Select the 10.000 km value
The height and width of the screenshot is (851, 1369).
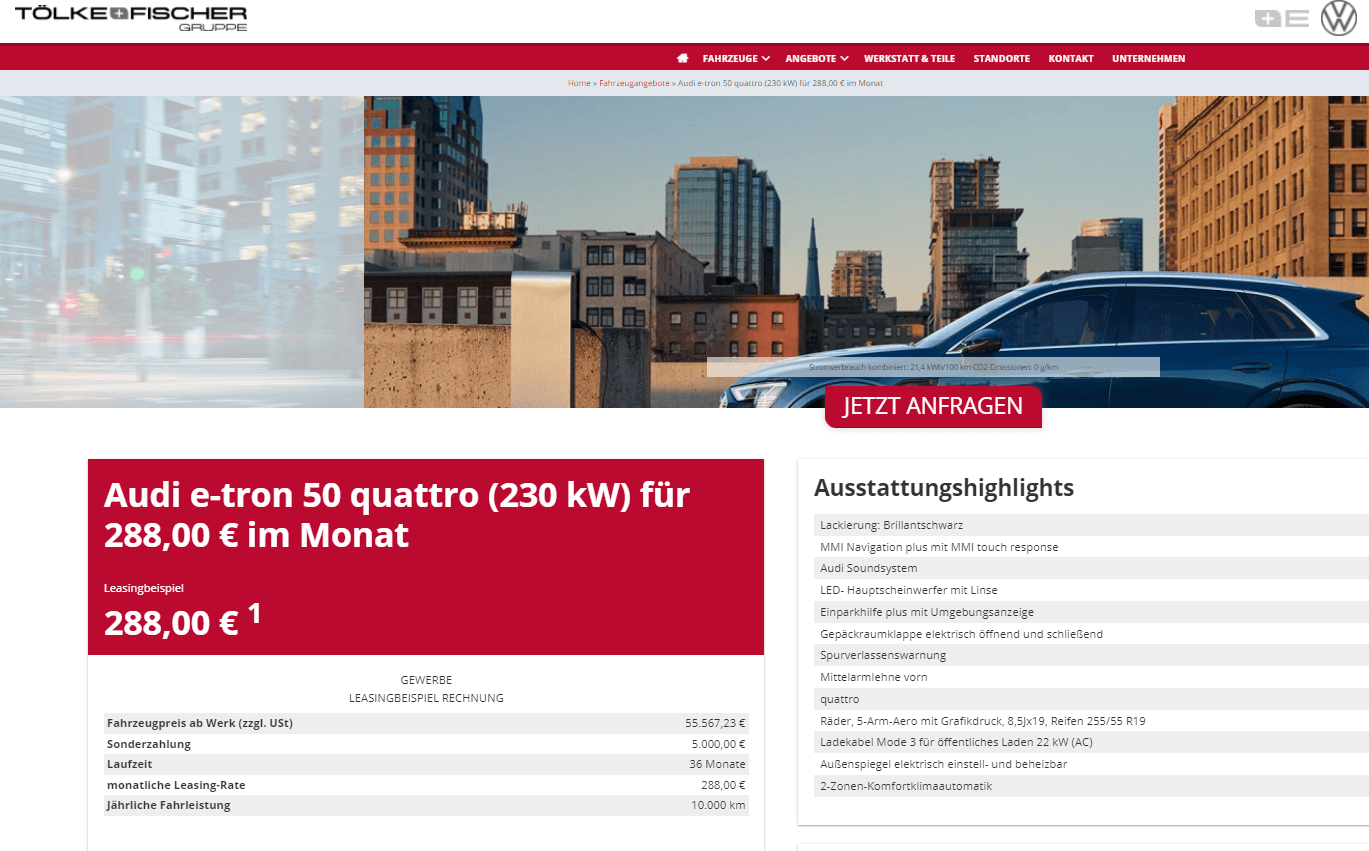point(718,805)
